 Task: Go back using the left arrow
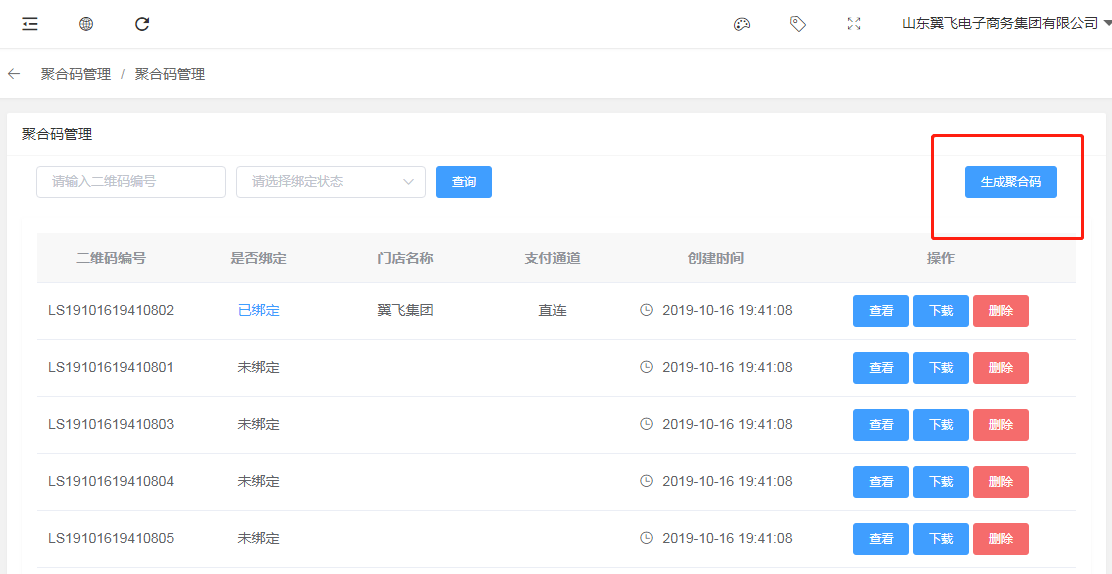tap(13, 74)
